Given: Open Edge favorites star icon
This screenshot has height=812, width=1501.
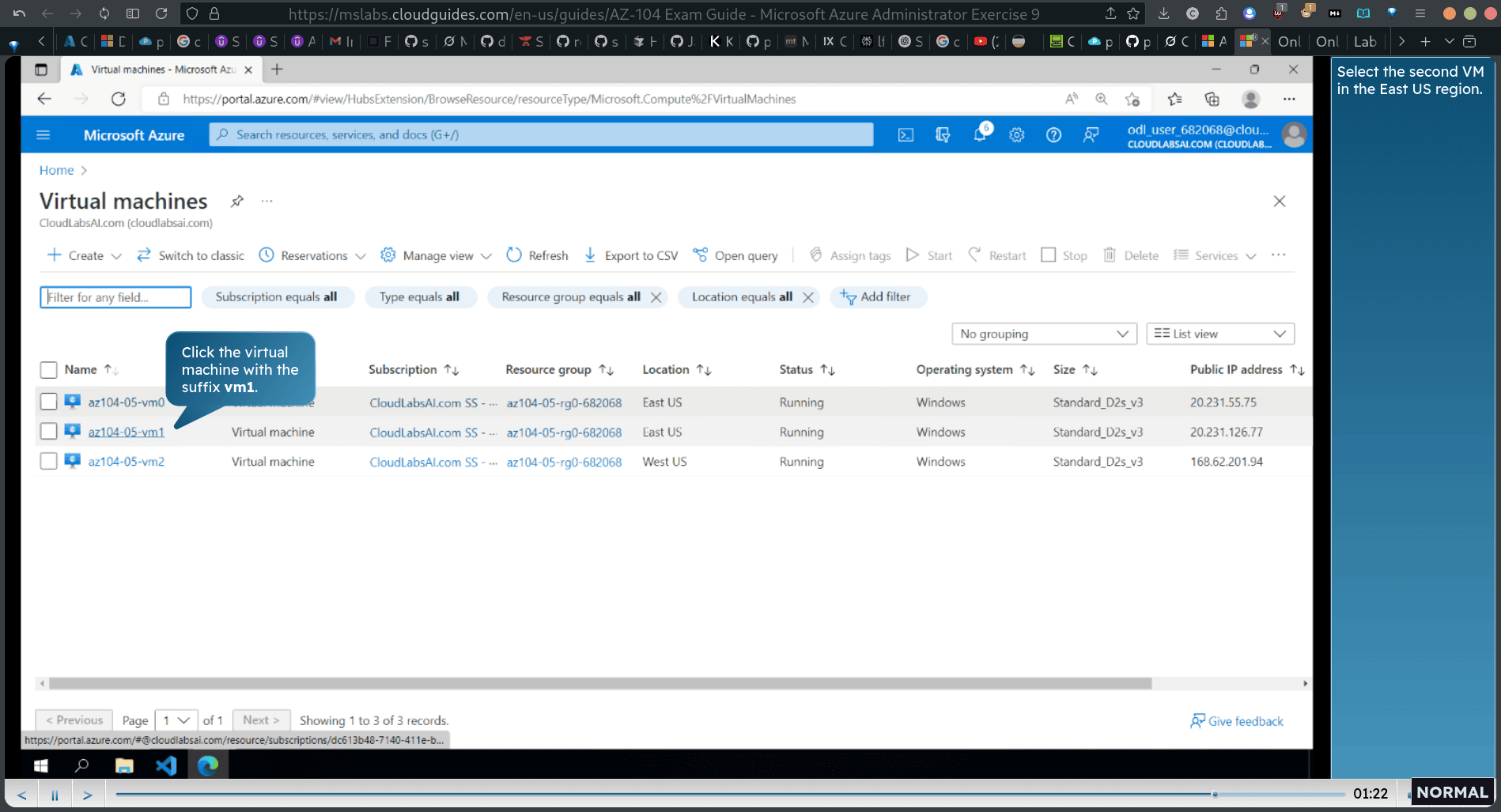Looking at the screenshot, I should click(x=1175, y=99).
